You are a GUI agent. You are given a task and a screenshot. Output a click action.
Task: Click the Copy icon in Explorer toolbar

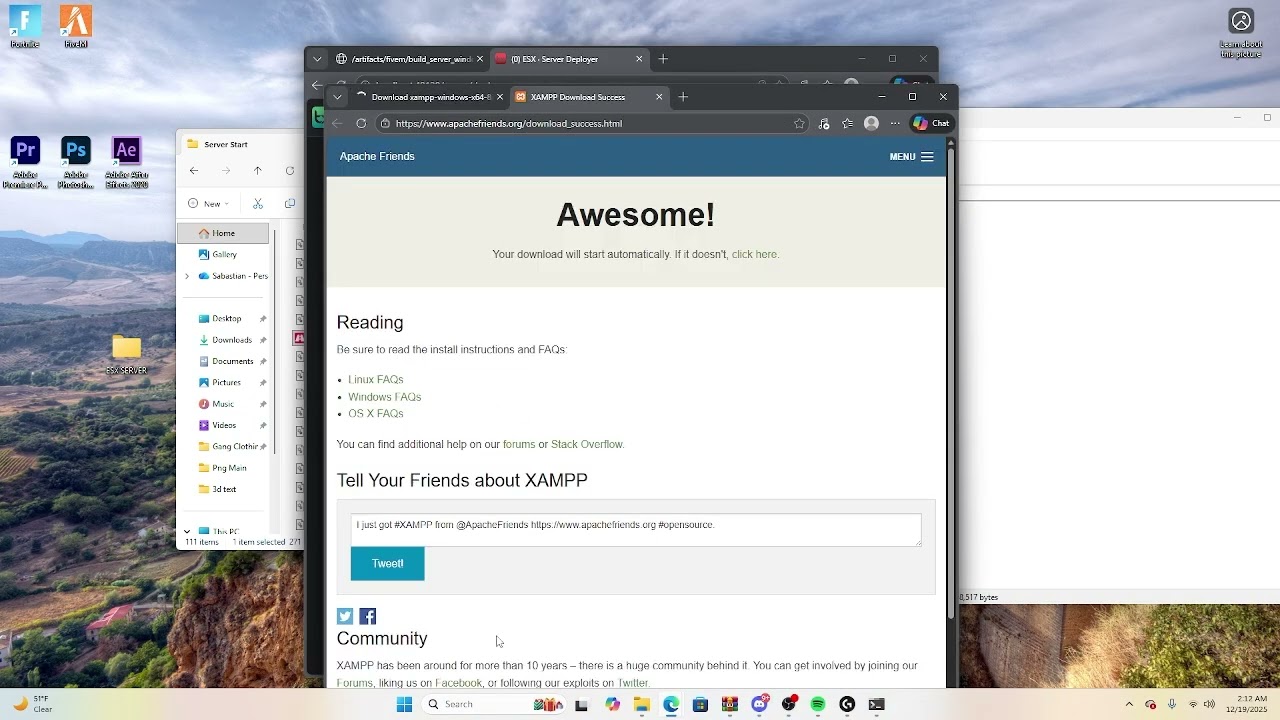290,203
